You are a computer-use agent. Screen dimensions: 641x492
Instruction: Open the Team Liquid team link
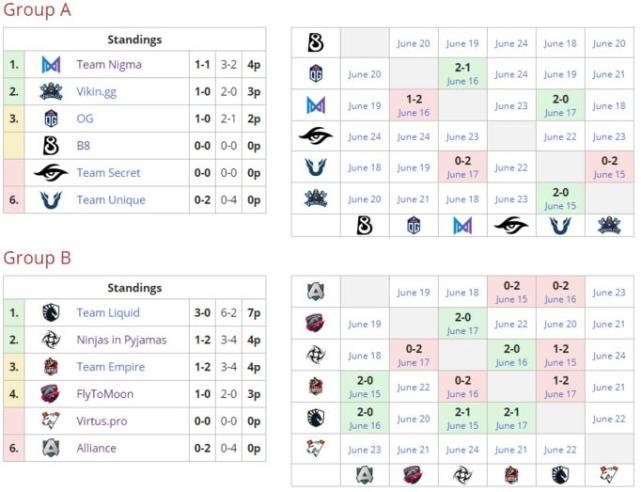[110, 313]
